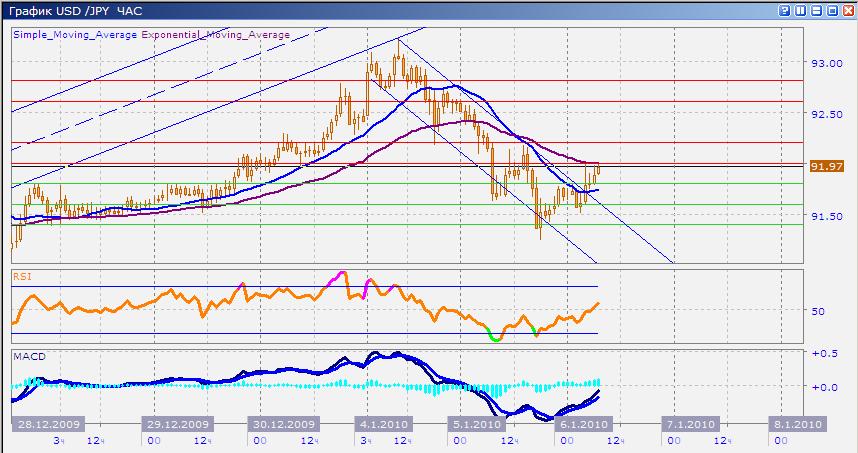Click the 00 time label under 29.12.2009

click(x=154, y=440)
